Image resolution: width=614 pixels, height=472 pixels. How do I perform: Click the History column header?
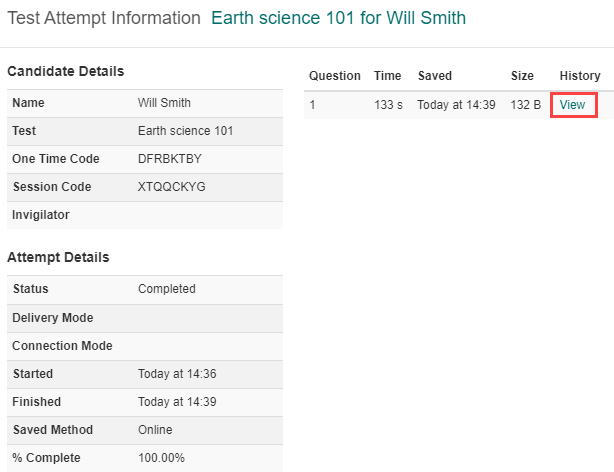(579, 76)
